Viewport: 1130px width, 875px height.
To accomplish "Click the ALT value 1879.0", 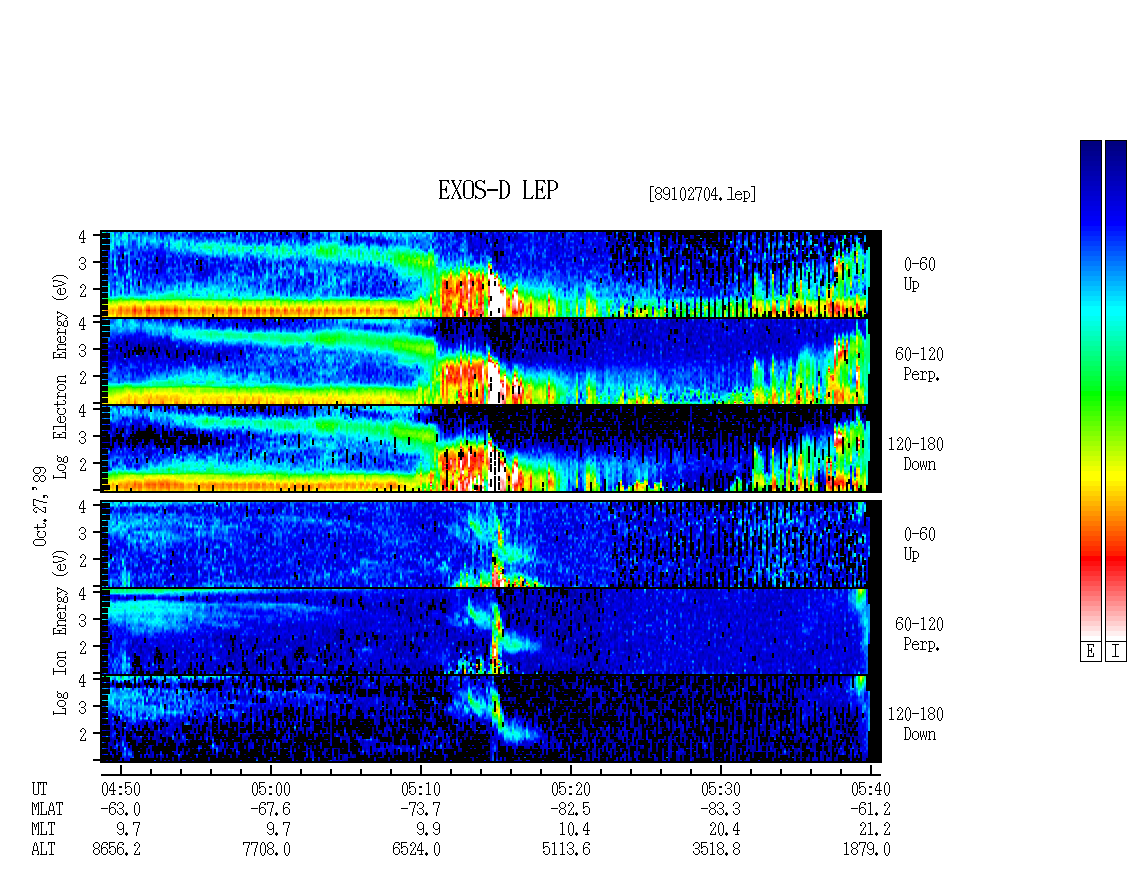I will tap(866, 850).
